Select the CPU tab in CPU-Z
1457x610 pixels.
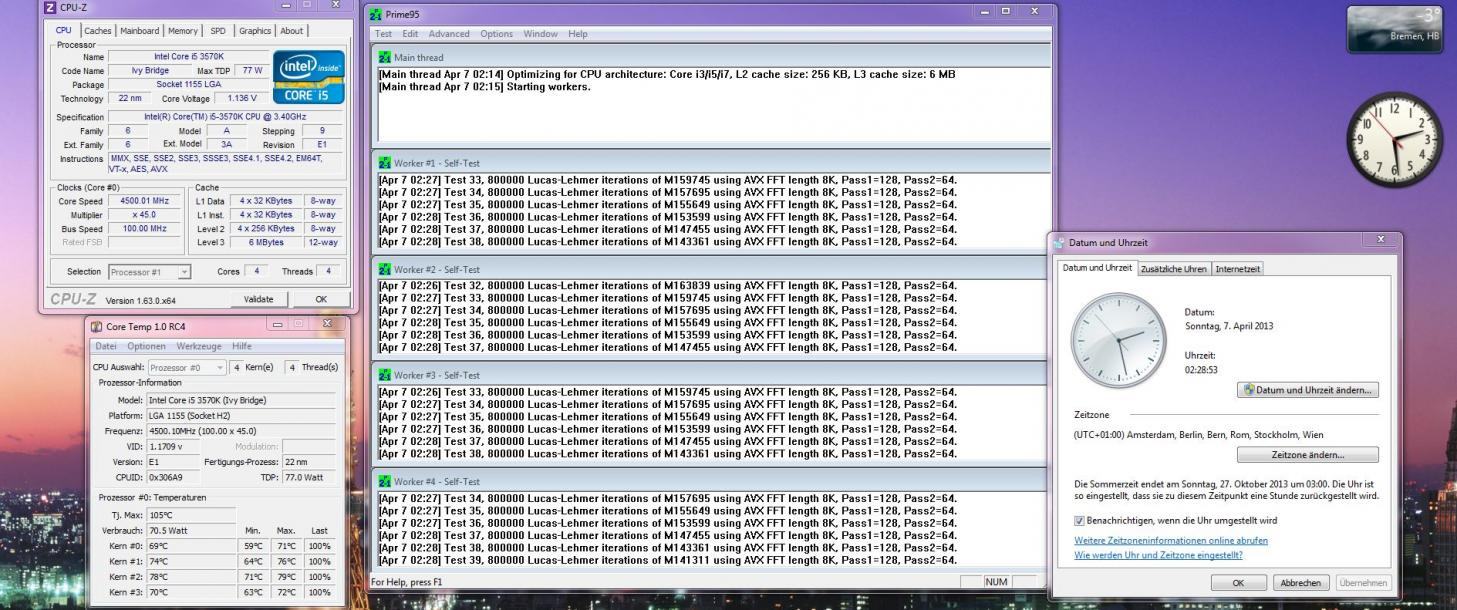[64, 30]
